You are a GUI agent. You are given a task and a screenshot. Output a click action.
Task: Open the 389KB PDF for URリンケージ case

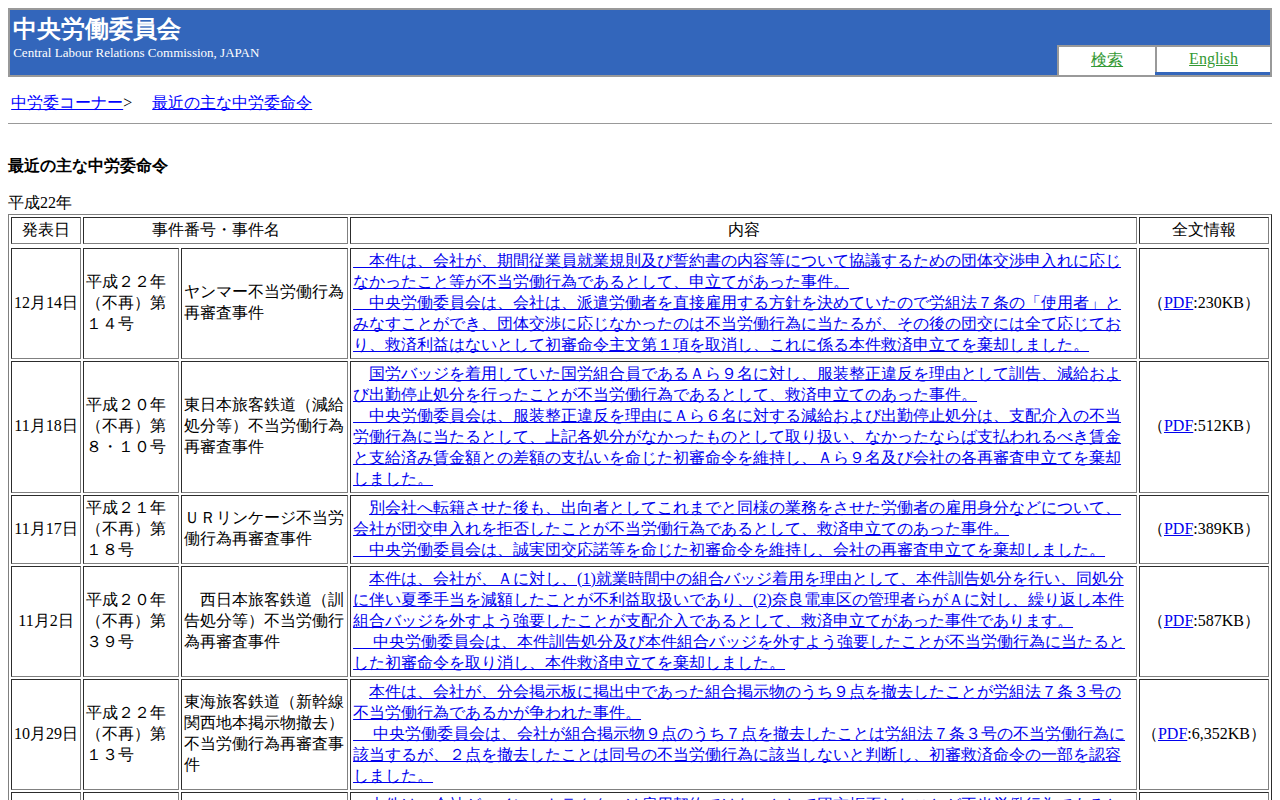click(1178, 529)
